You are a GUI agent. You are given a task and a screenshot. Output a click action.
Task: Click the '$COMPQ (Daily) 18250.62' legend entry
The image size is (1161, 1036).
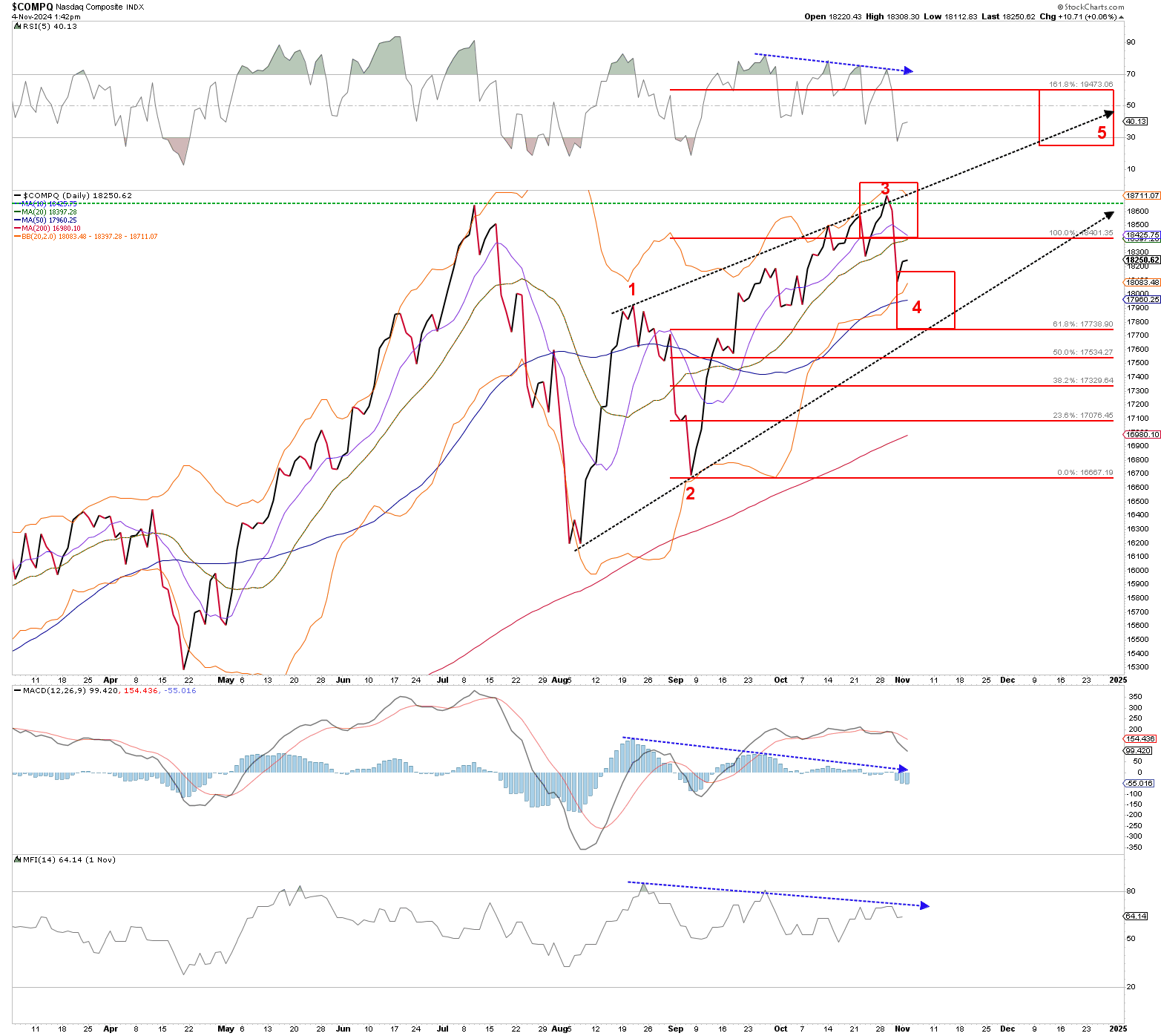click(x=73, y=196)
